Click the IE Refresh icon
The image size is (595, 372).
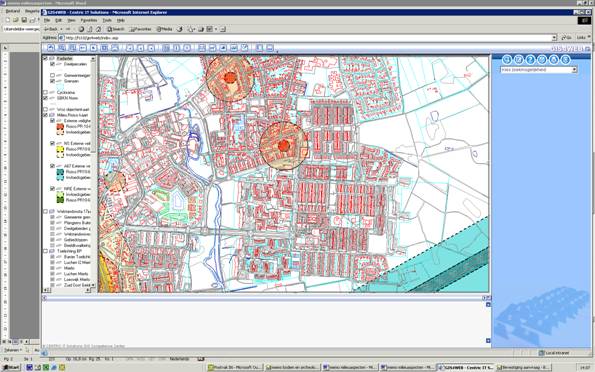[x=90, y=29]
